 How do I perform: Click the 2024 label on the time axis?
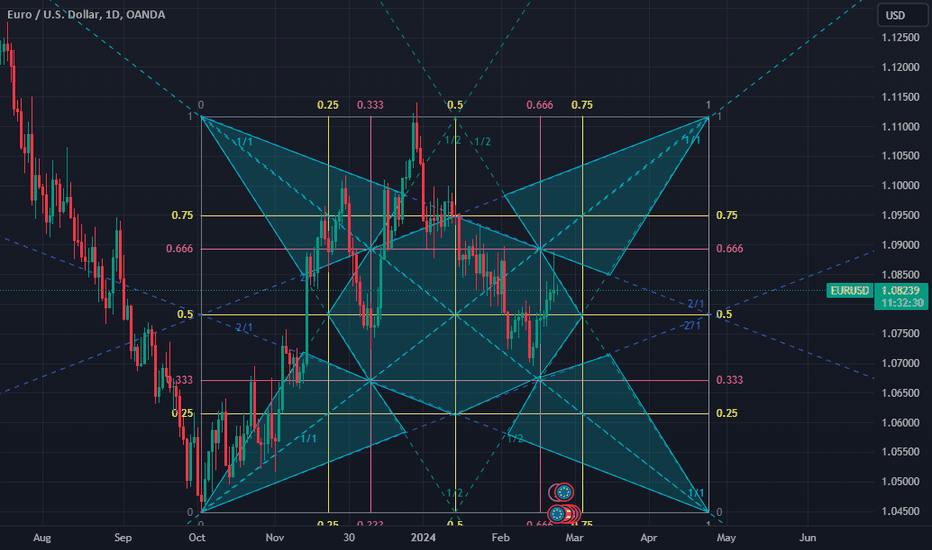coord(423,538)
